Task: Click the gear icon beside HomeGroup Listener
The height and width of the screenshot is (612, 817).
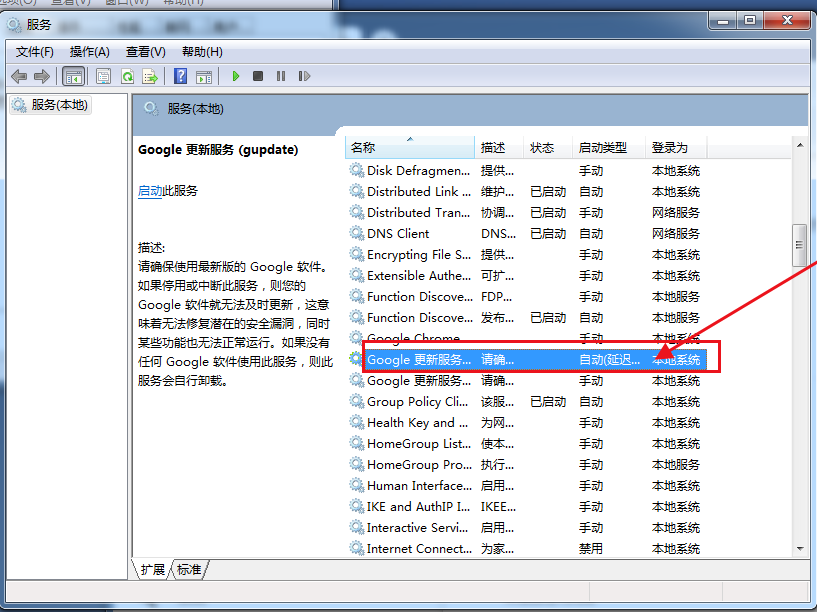Action: pos(356,443)
